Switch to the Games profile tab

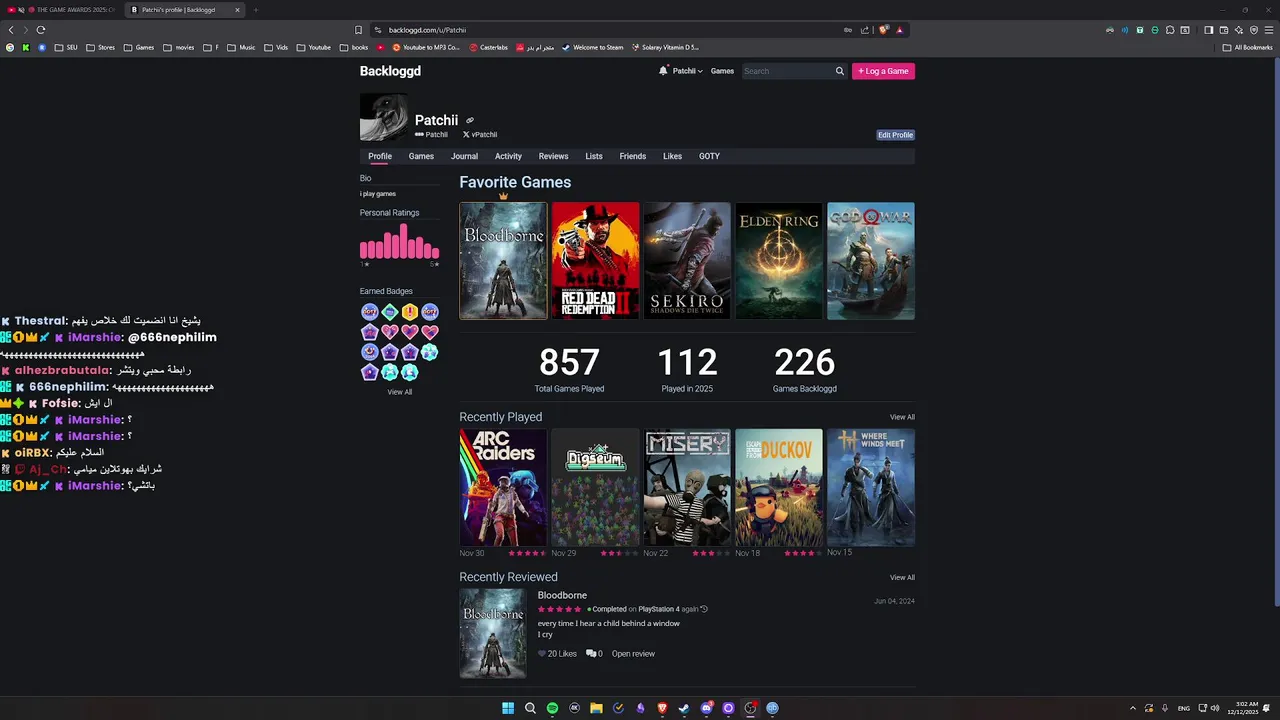tap(421, 156)
